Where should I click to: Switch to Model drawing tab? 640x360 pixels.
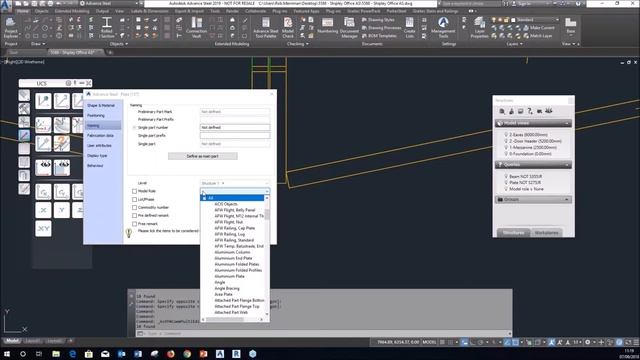click(x=12, y=341)
